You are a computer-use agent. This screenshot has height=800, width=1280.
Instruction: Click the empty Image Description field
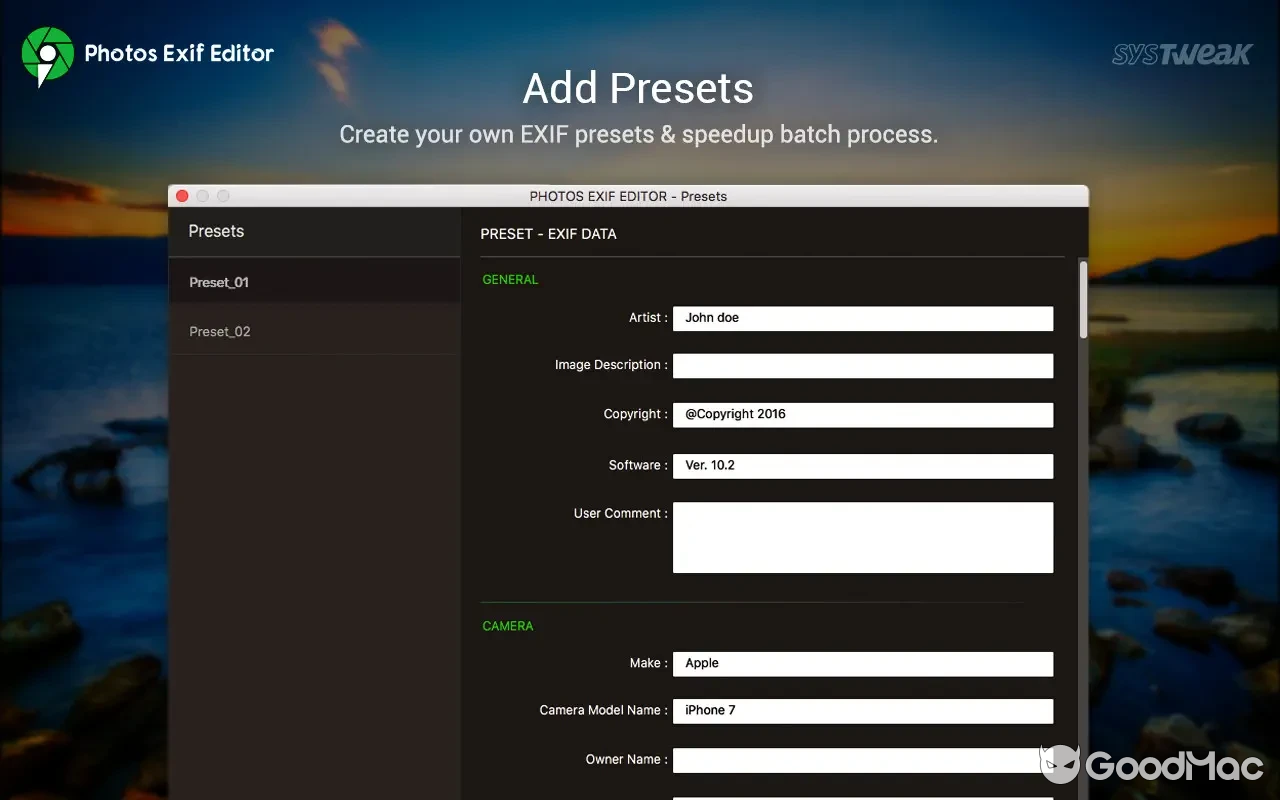[x=862, y=365]
